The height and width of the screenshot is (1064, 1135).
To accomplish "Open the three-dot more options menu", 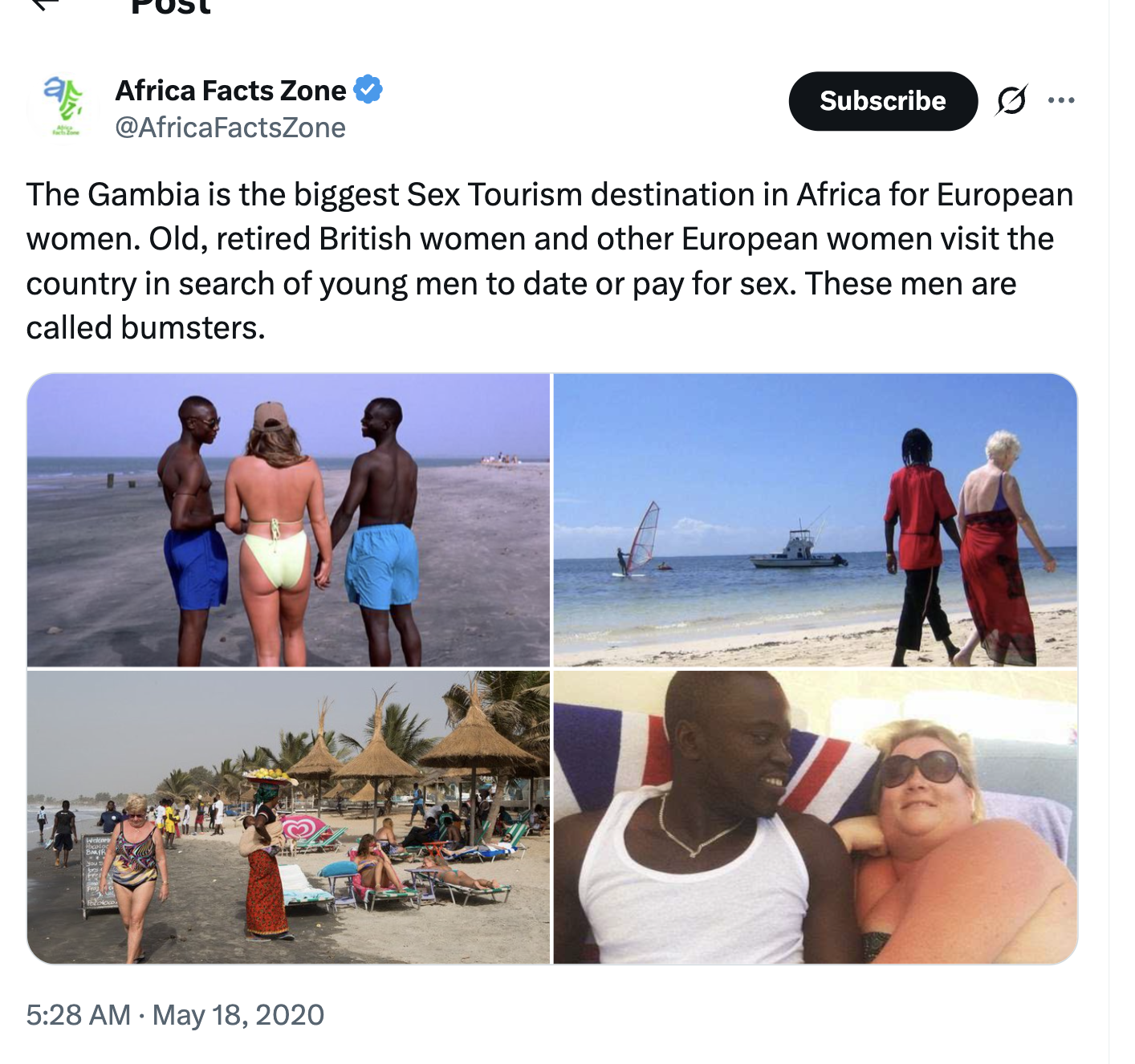I will click(1061, 100).
